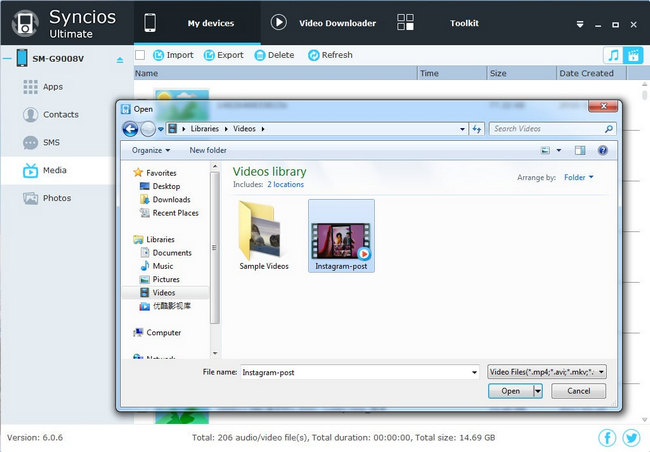Viewport: 650px width, 452px height.
Task: Open the Video Files type filter
Action: pos(547,372)
